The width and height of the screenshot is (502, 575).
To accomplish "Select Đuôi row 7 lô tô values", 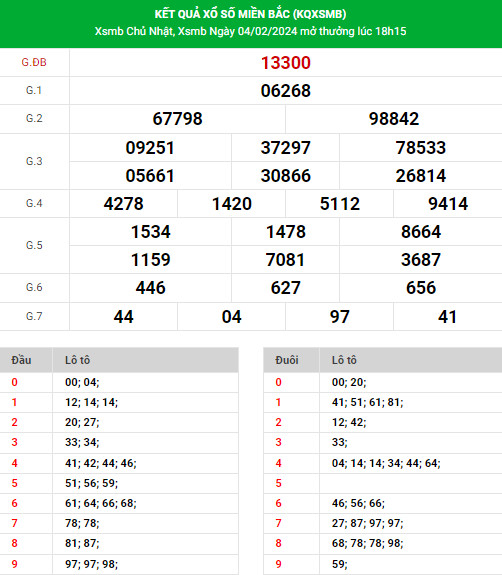I will coord(367,523).
